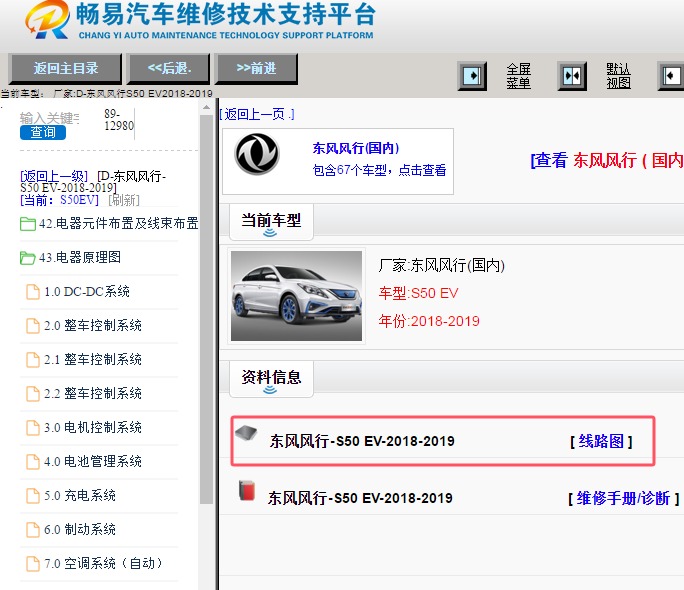Click file icon beside 3.0 电机控制系统

pyautogui.click(x=33, y=428)
